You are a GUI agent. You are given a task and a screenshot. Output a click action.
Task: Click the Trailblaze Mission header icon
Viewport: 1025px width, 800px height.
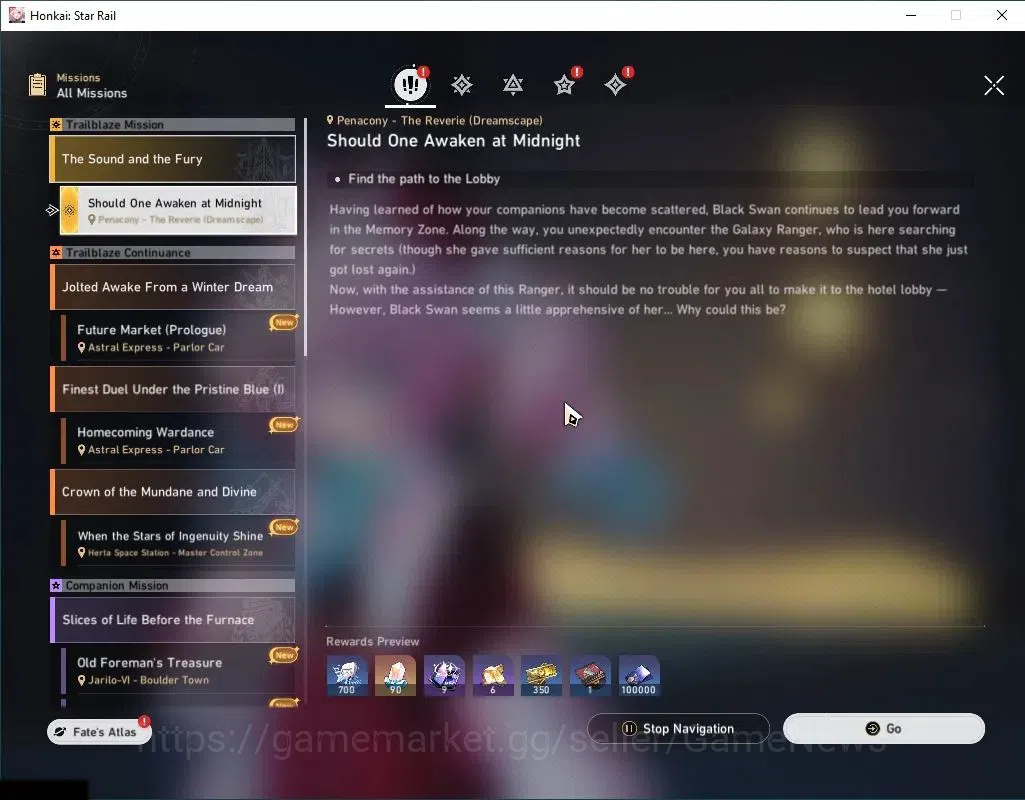click(56, 125)
